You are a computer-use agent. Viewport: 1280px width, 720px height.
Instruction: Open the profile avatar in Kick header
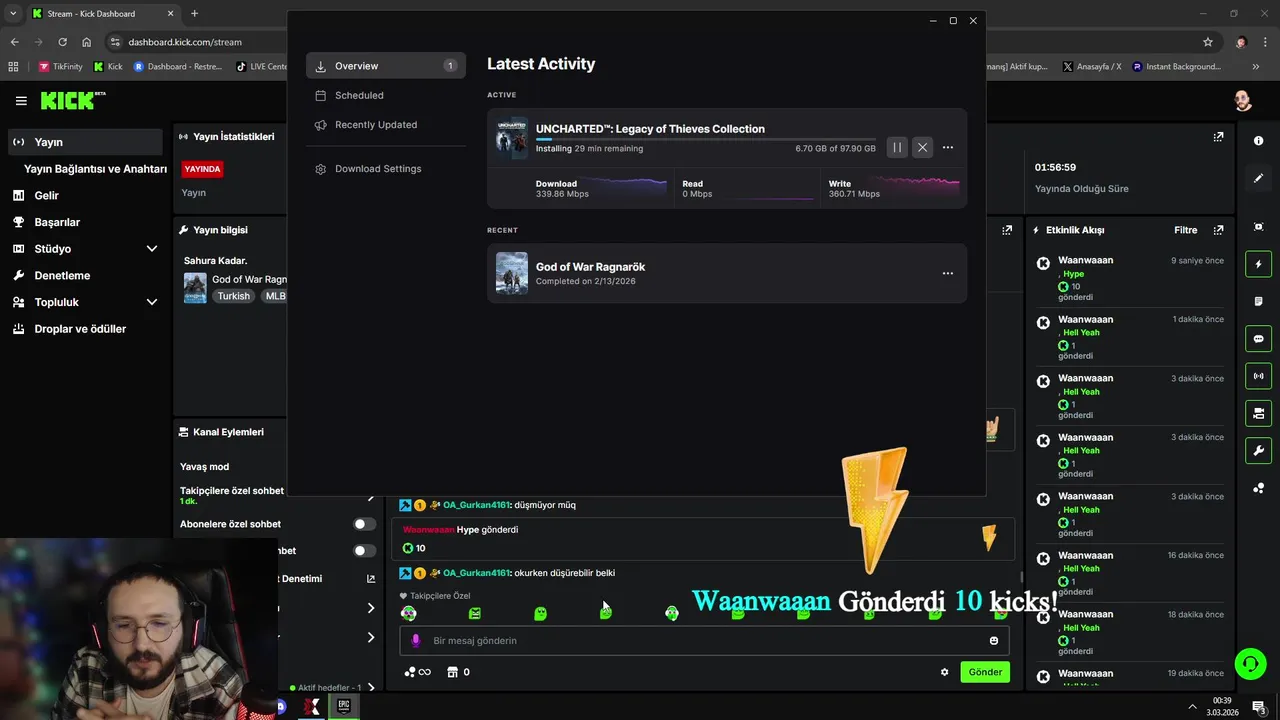click(1242, 100)
